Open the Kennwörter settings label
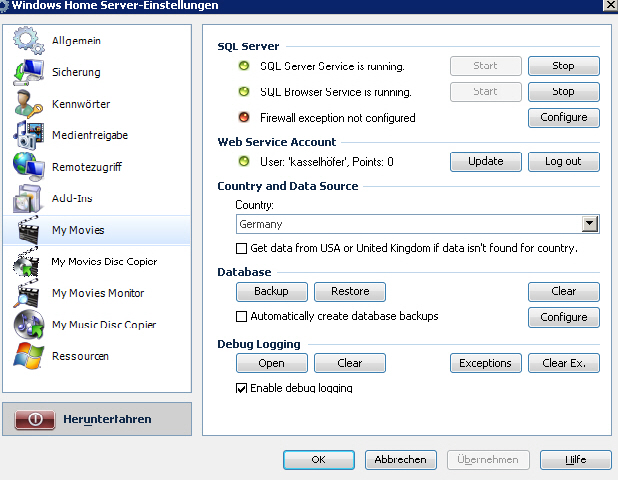618x480 pixels. (x=81, y=104)
